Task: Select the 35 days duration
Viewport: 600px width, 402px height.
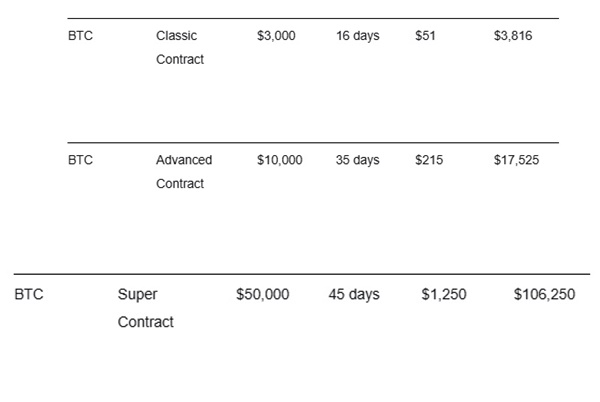Action: pos(357,160)
